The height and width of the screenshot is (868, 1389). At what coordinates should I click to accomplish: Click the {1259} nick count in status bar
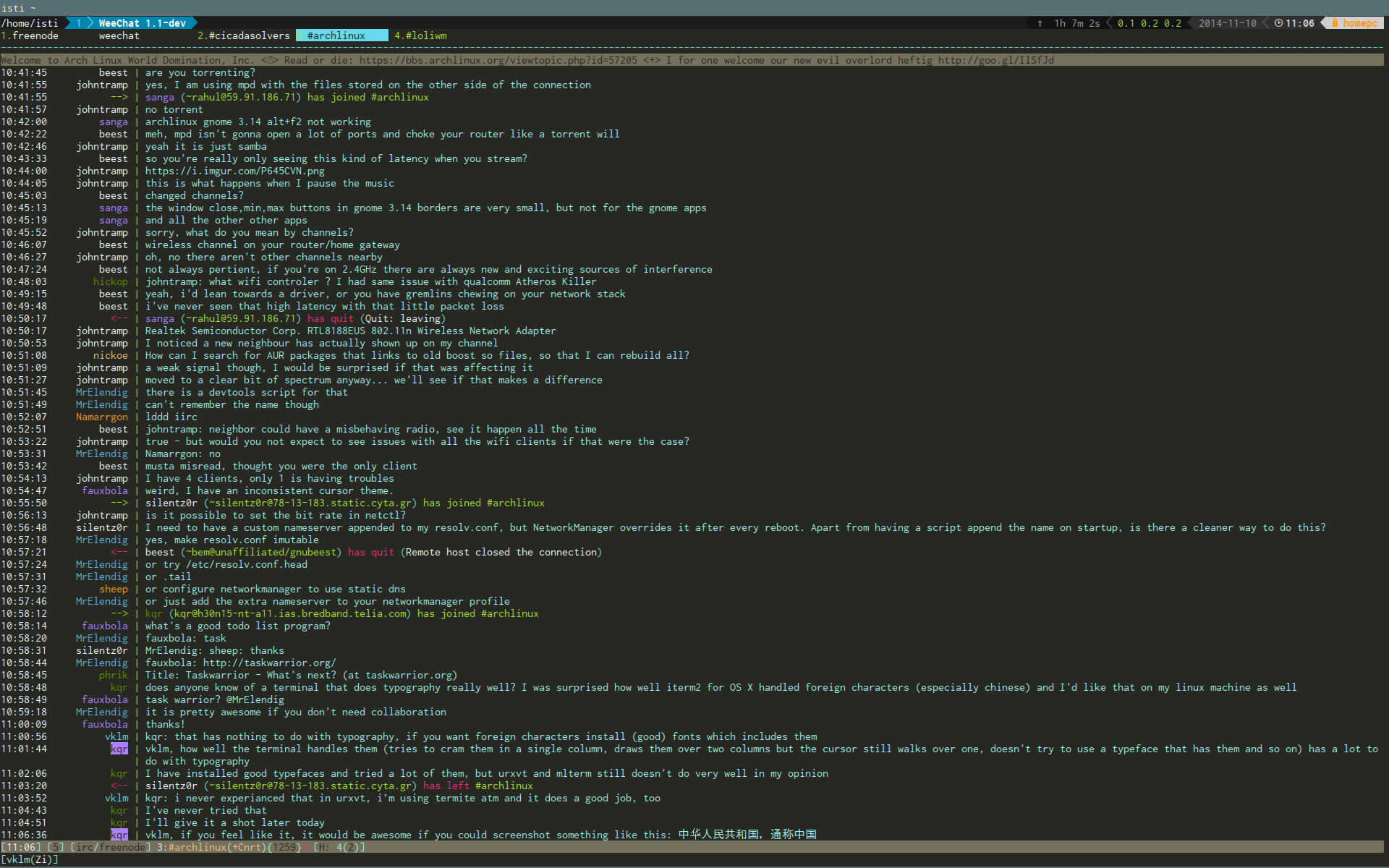284,847
